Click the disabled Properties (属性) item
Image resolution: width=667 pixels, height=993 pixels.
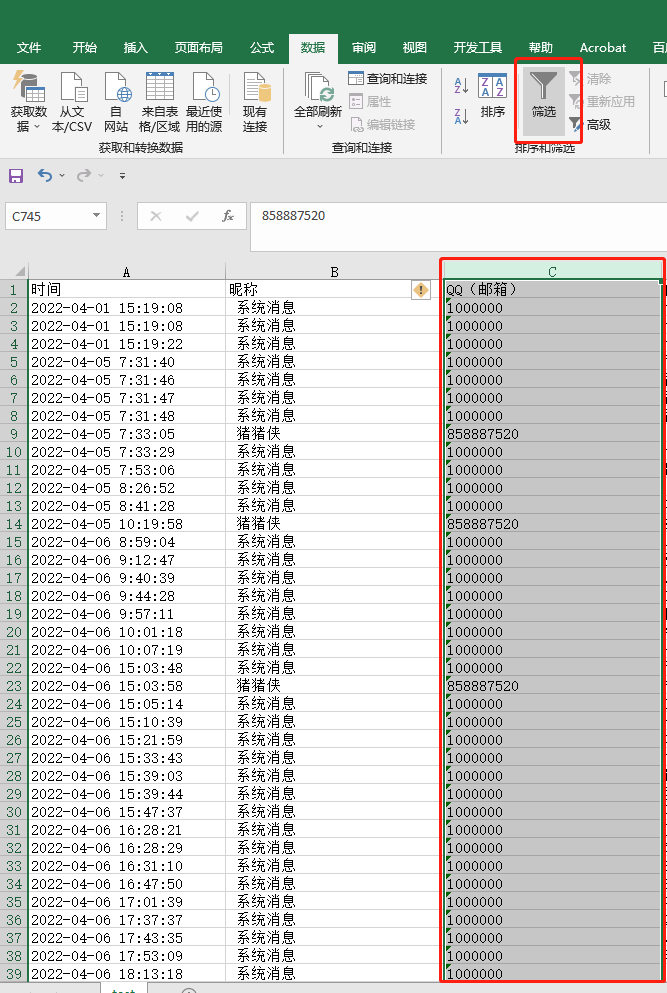pyautogui.click(x=371, y=101)
